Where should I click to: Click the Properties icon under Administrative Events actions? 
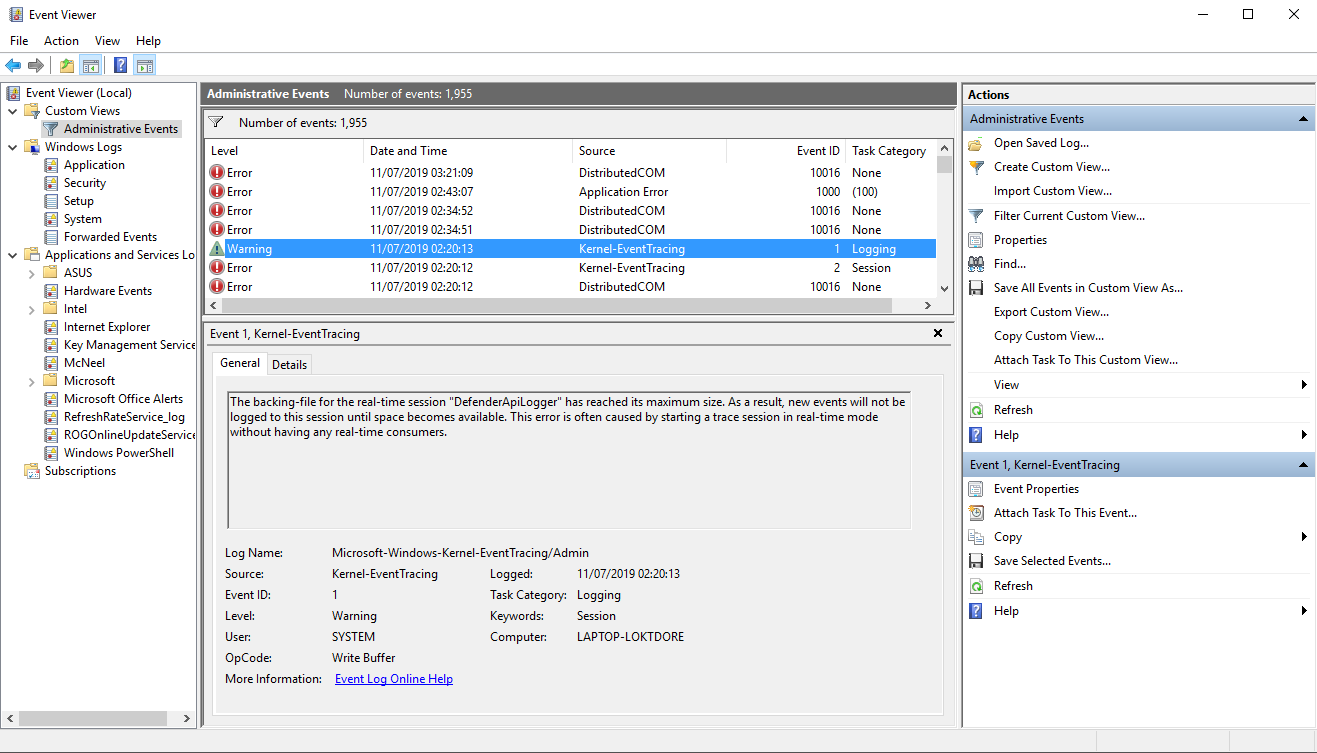(x=976, y=240)
